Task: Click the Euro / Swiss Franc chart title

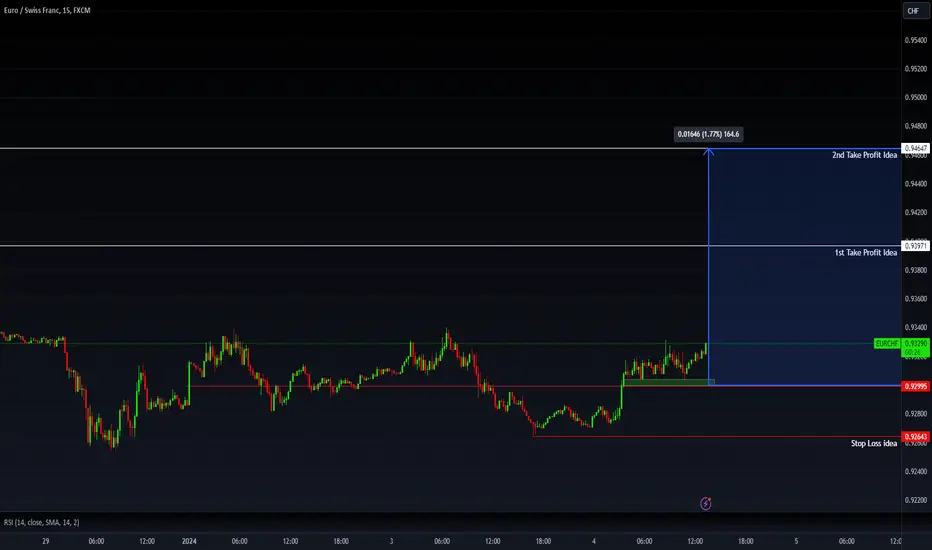Action: [47, 10]
